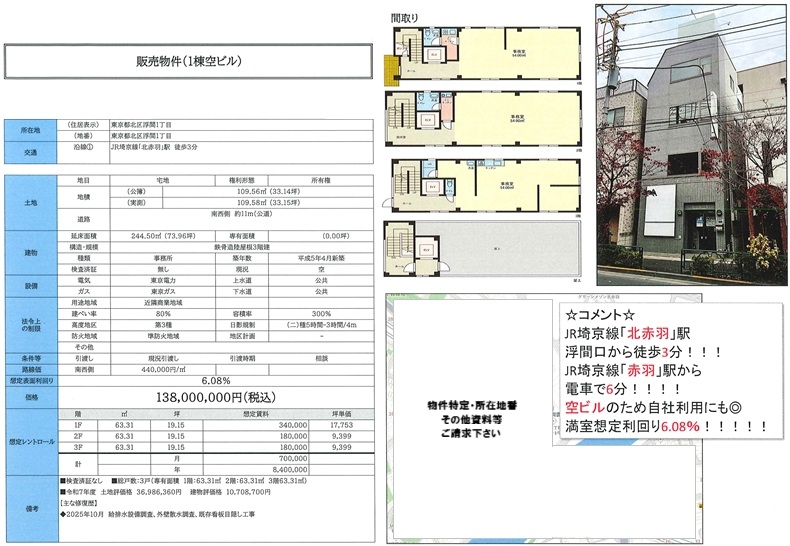Click the rooftop plan drawing
790x546 pixels.
click(x=486, y=251)
